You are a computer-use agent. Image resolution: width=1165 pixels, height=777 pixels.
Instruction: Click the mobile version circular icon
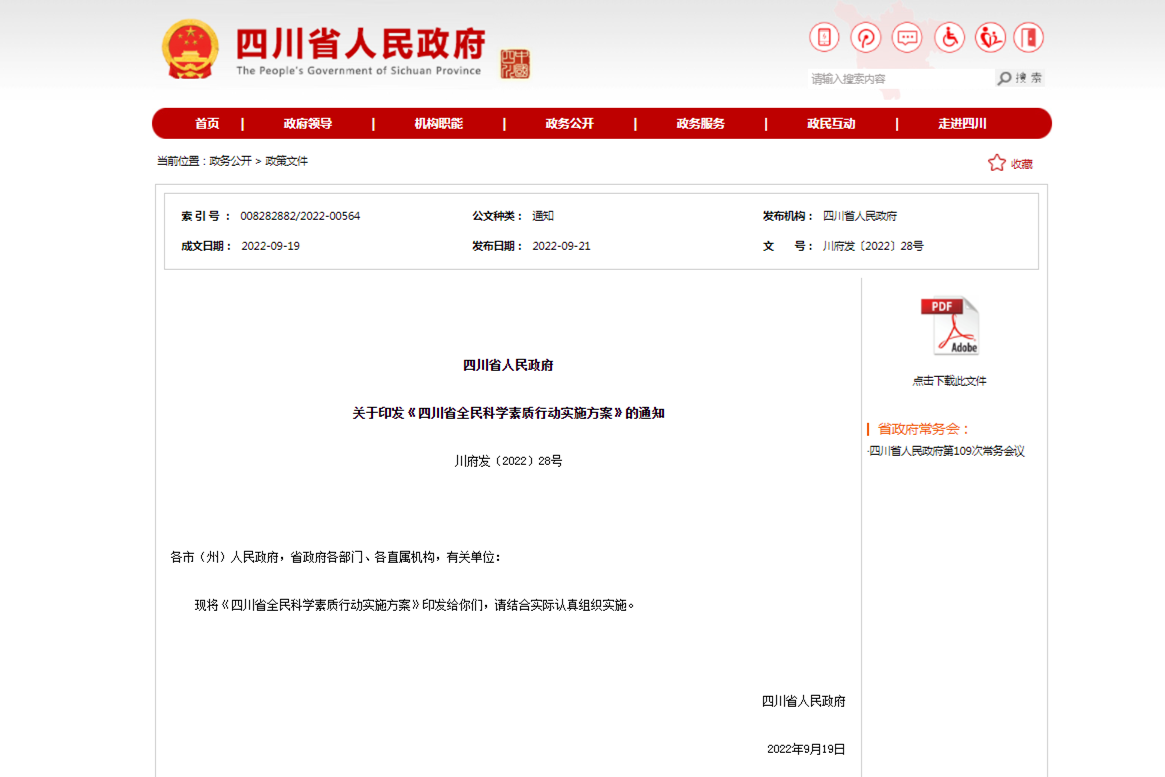click(823, 37)
